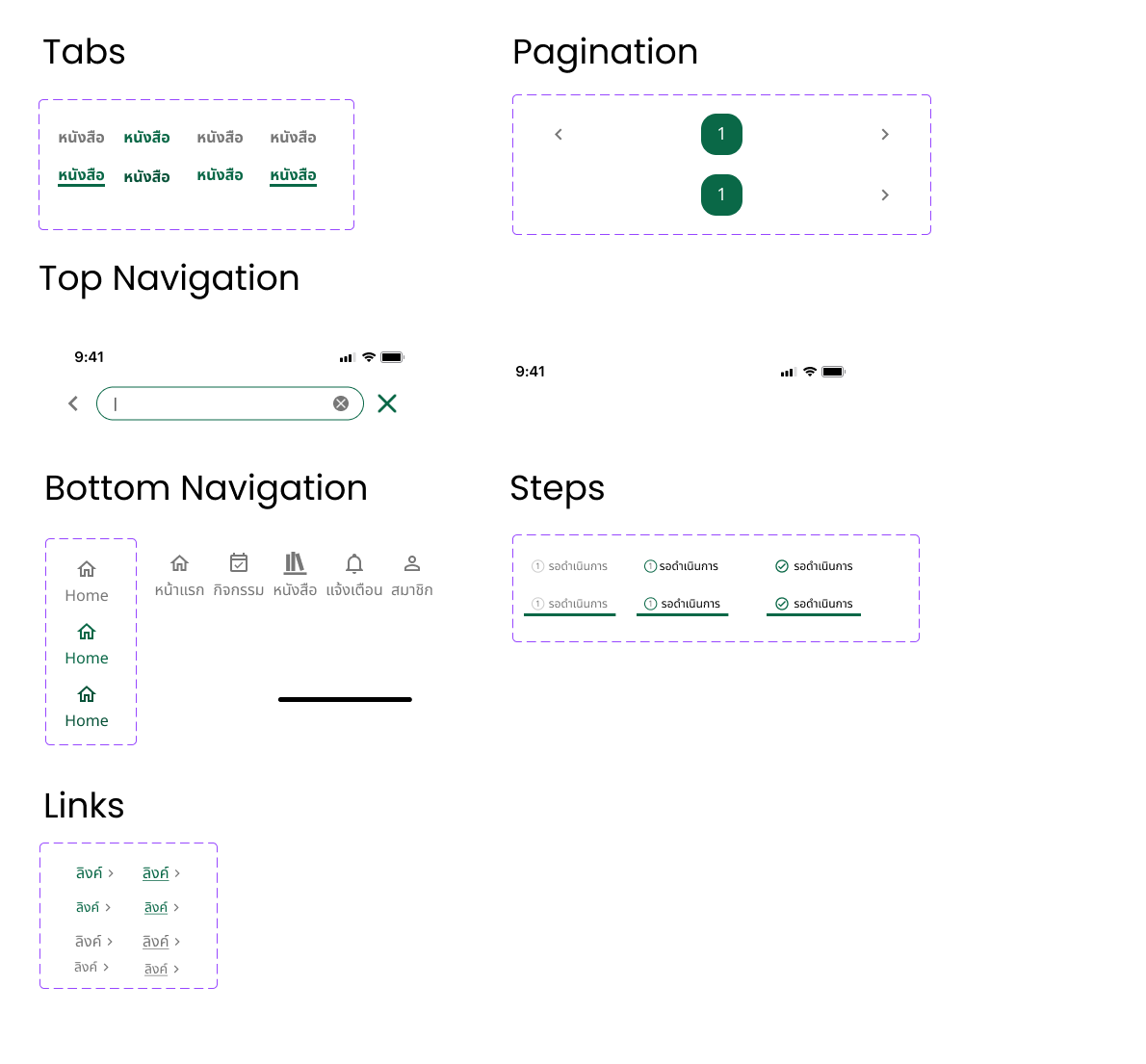The height and width of the screenshot is (1064, 1146).
Task: Click next-page chevron in row with previous arrow
Action: [885, 134]
